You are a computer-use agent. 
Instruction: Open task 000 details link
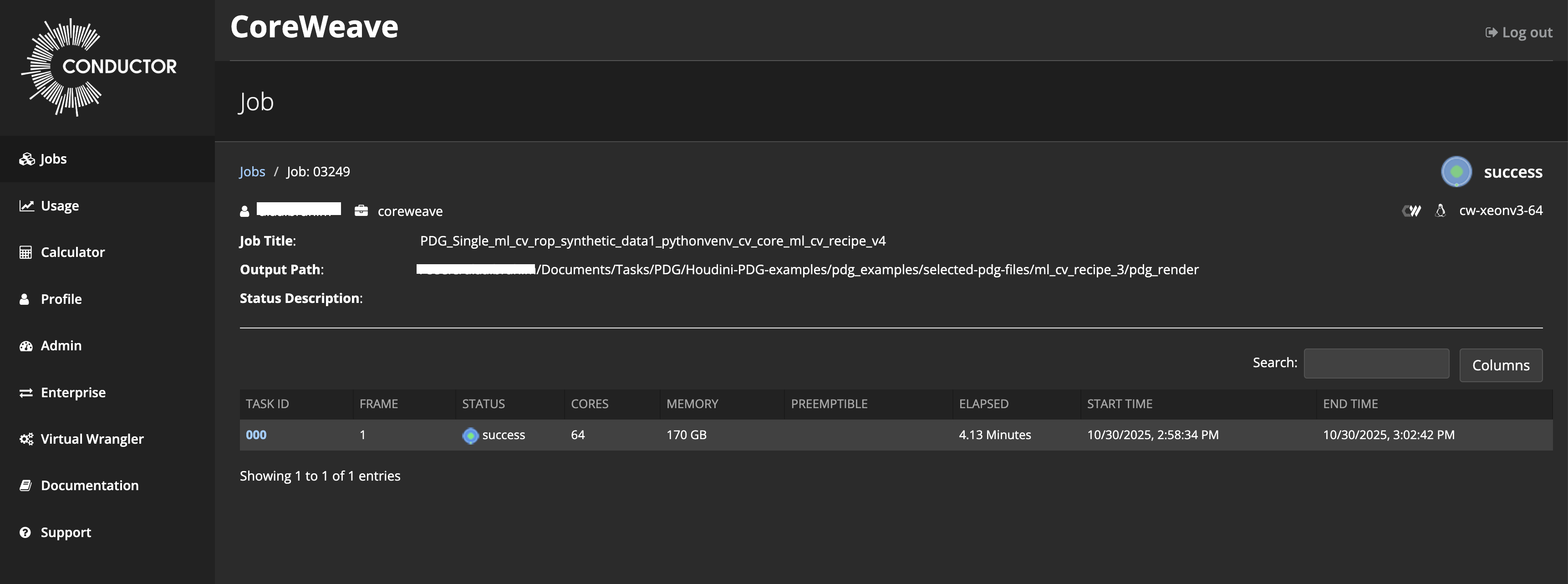click(256, 435)
